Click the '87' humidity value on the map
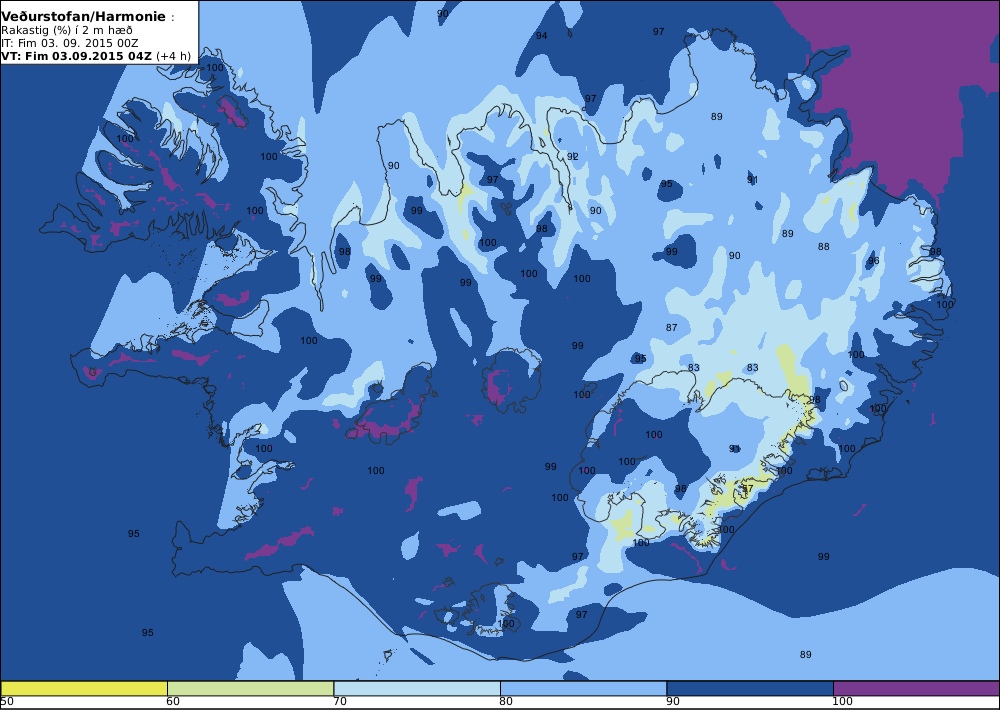Viewport: 1000px width, 710px height. [x=672, y=327]
